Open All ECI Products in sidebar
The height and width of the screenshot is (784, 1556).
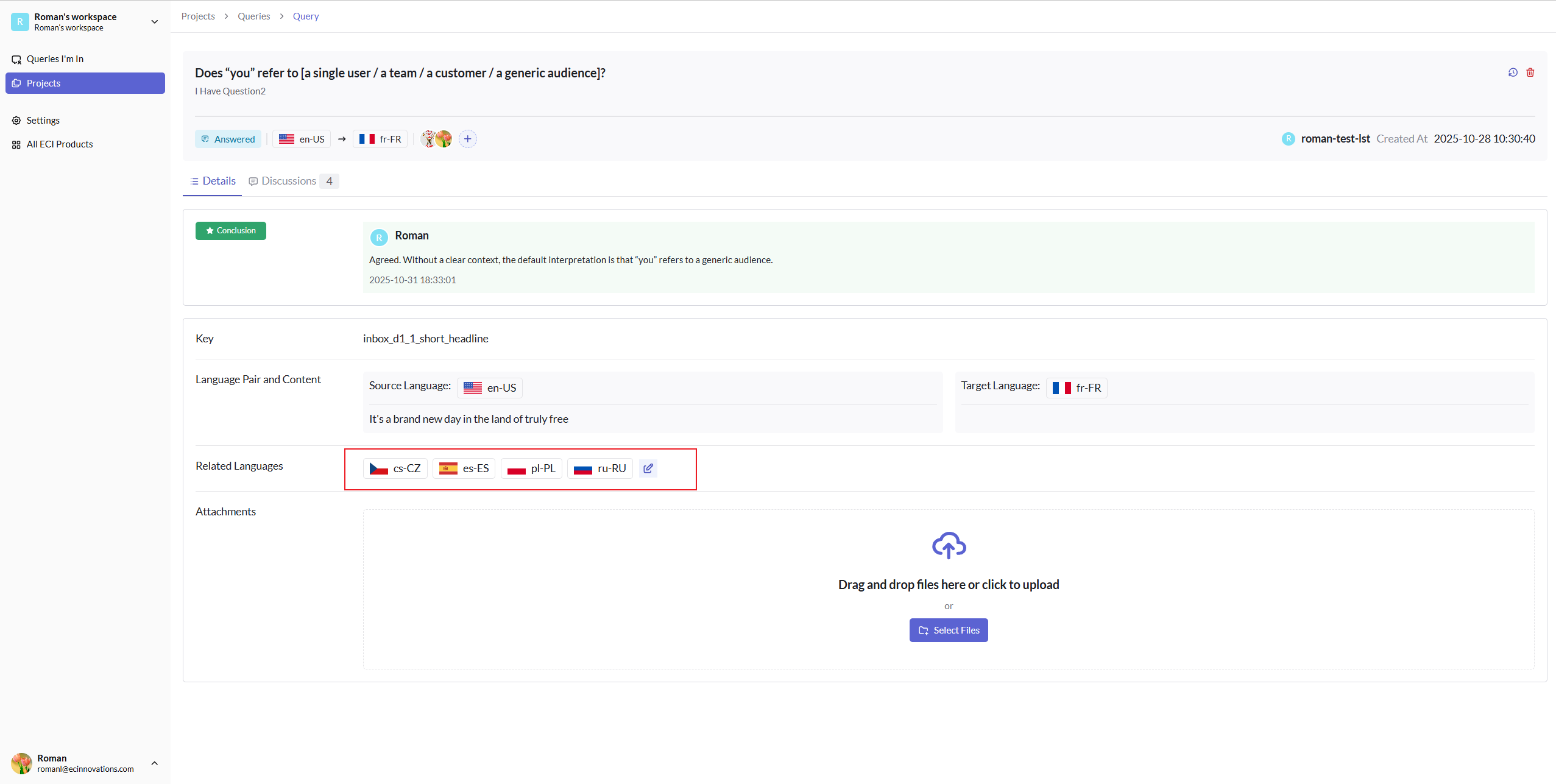(x=59, y=144)
